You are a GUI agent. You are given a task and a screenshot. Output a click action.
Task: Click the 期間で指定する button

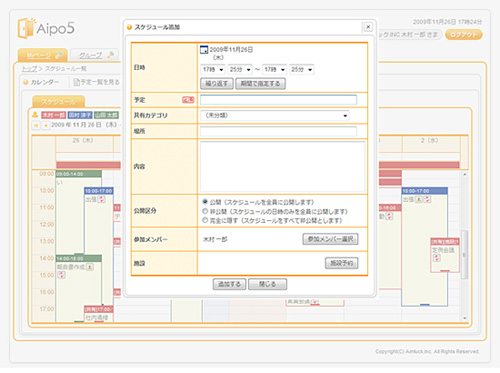pyautogui.click(x=260, y=84)
